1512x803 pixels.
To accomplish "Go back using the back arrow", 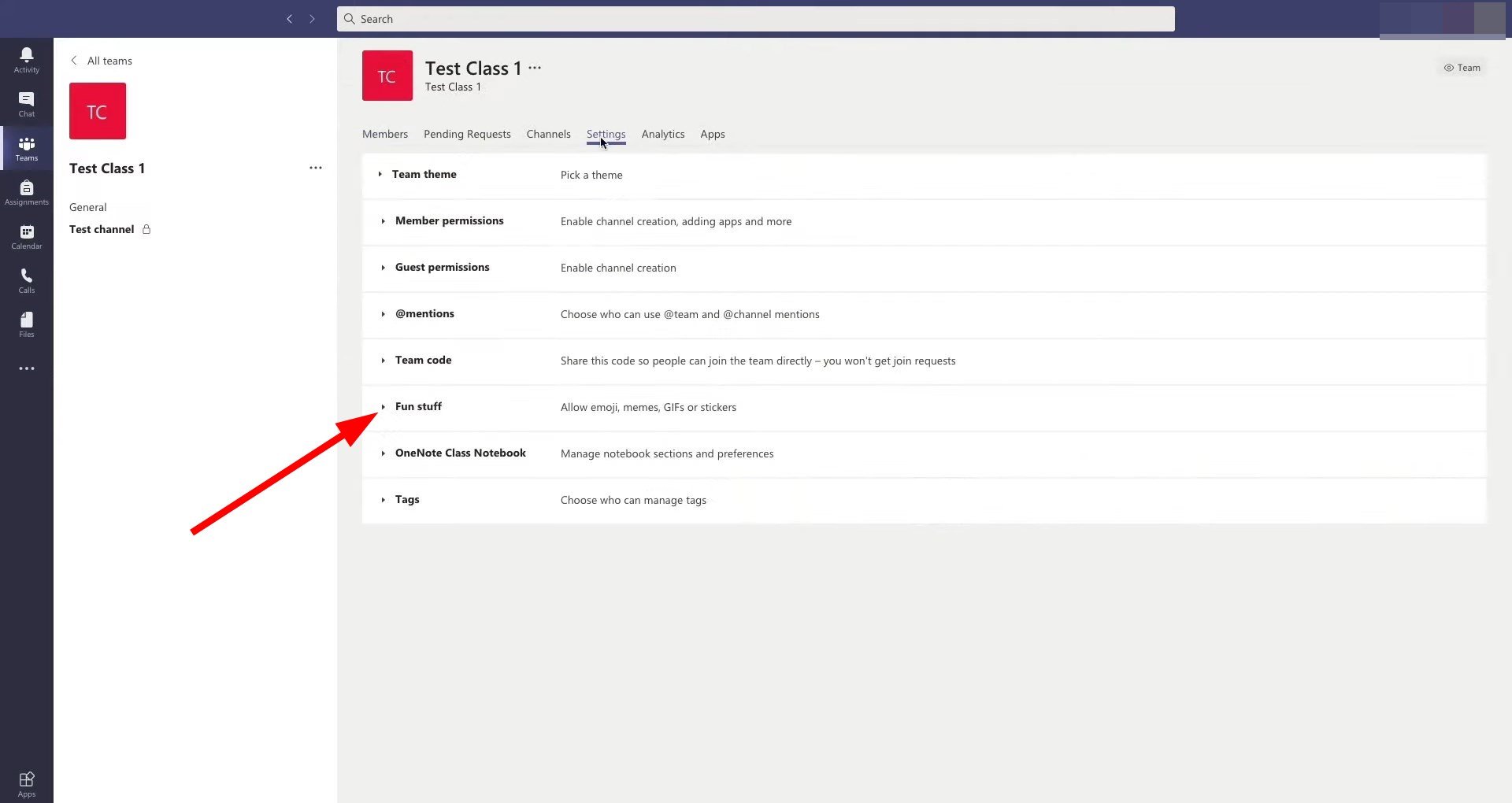I will 289,19.
